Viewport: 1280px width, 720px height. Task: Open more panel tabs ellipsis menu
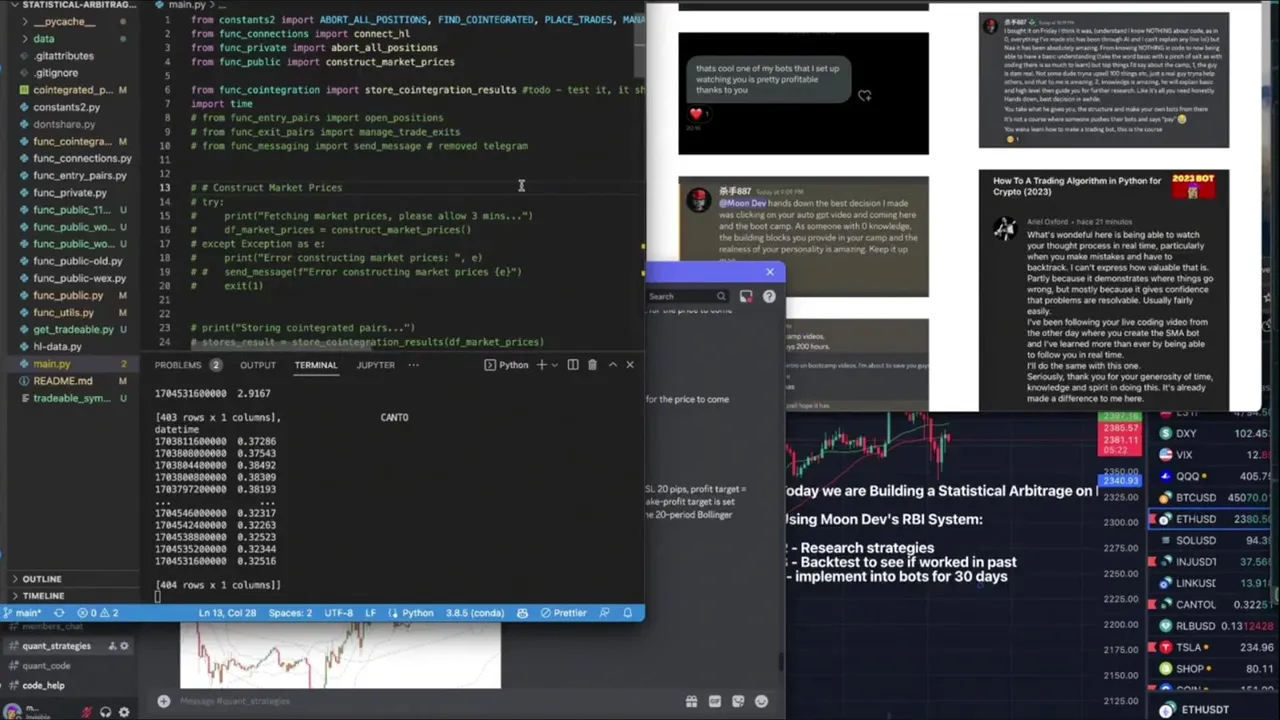(x=413, y=365)
